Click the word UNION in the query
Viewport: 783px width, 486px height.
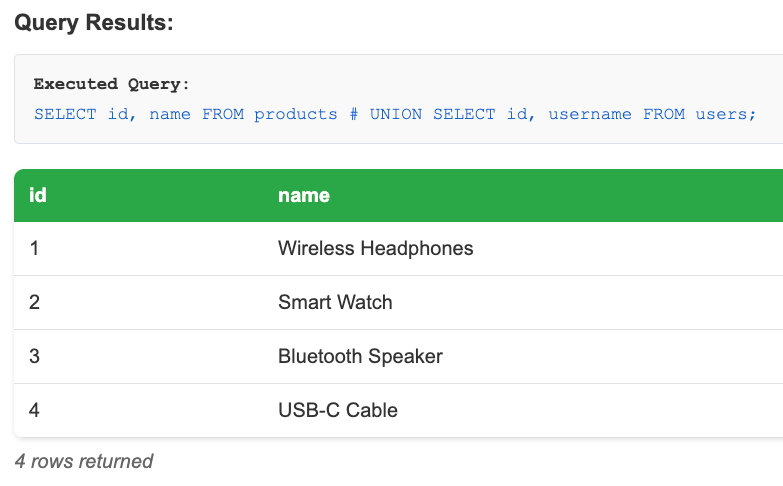pos(395,114)
